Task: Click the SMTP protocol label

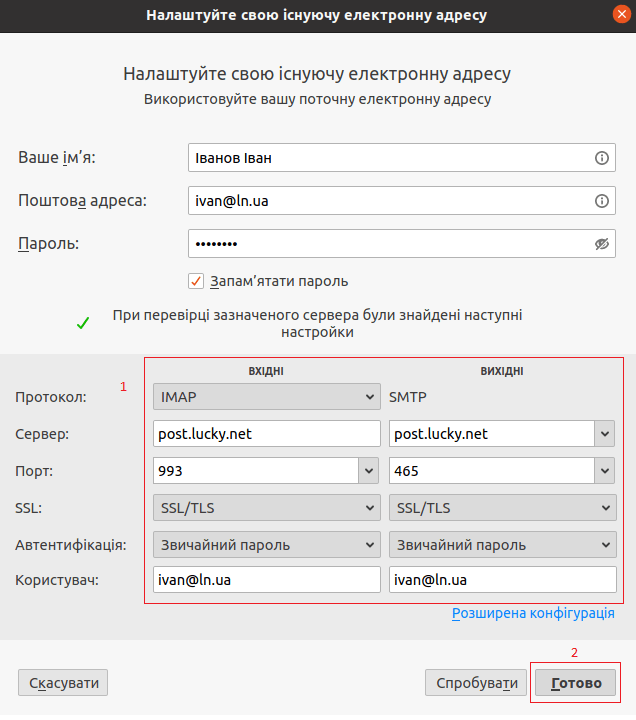Action: (408, 397)
